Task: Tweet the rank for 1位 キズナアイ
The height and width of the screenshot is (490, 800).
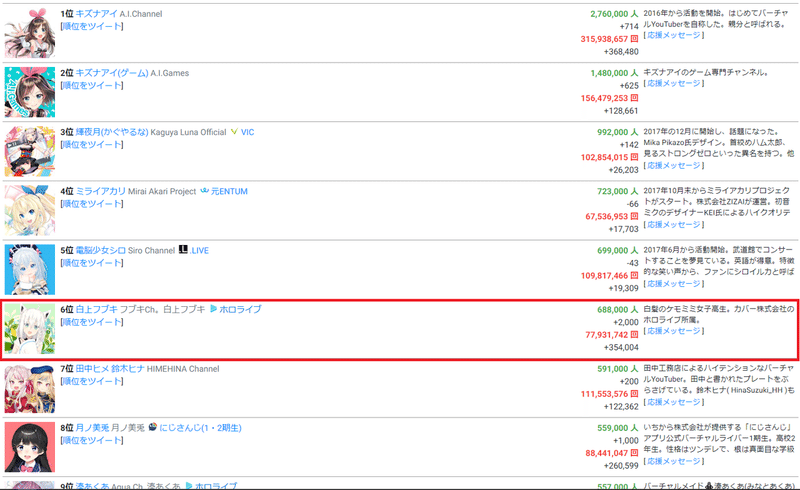Action: click(92, 26)
